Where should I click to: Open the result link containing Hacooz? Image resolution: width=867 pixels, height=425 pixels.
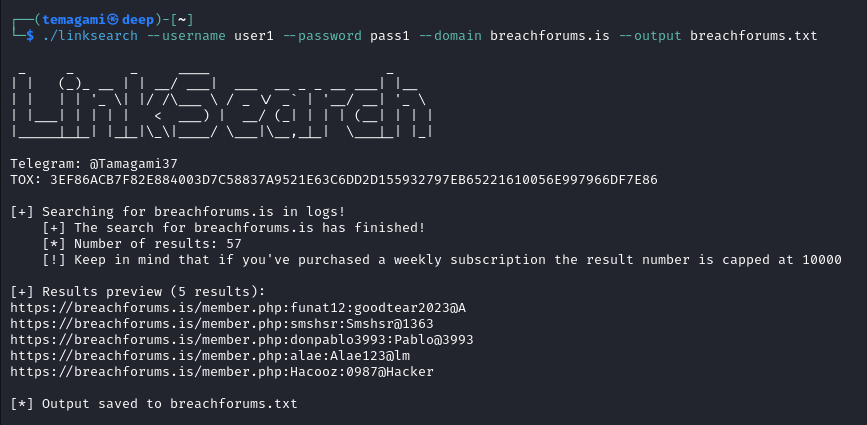[222, 372]
